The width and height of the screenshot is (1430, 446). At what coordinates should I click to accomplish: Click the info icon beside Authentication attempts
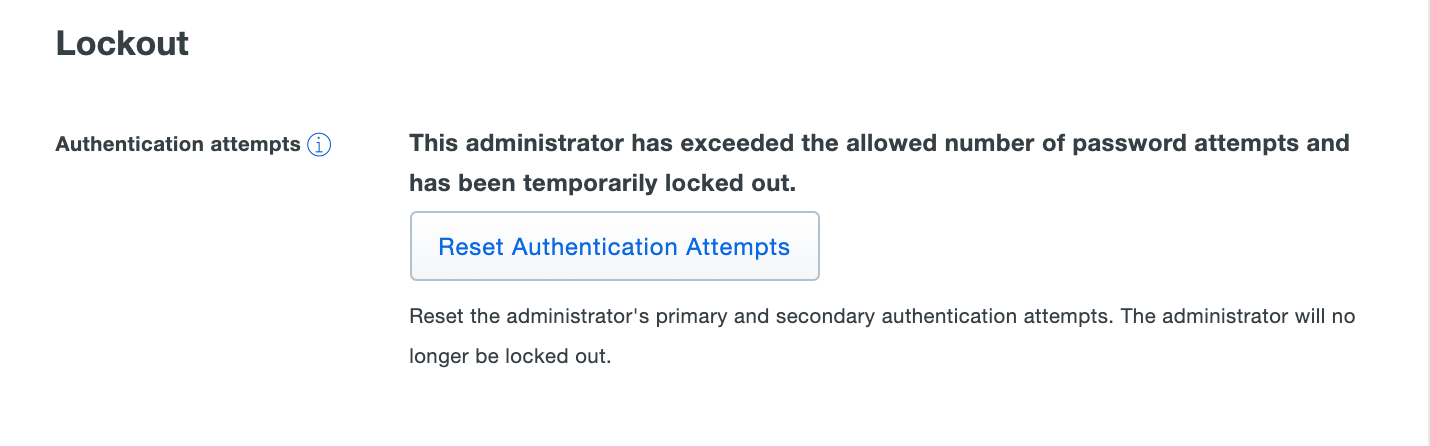[319, 145]
